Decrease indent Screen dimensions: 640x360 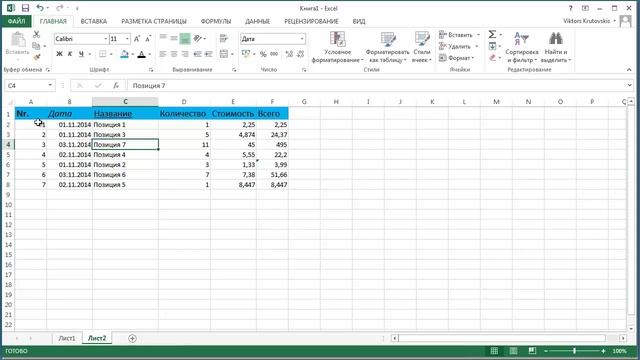pos(198,54)
